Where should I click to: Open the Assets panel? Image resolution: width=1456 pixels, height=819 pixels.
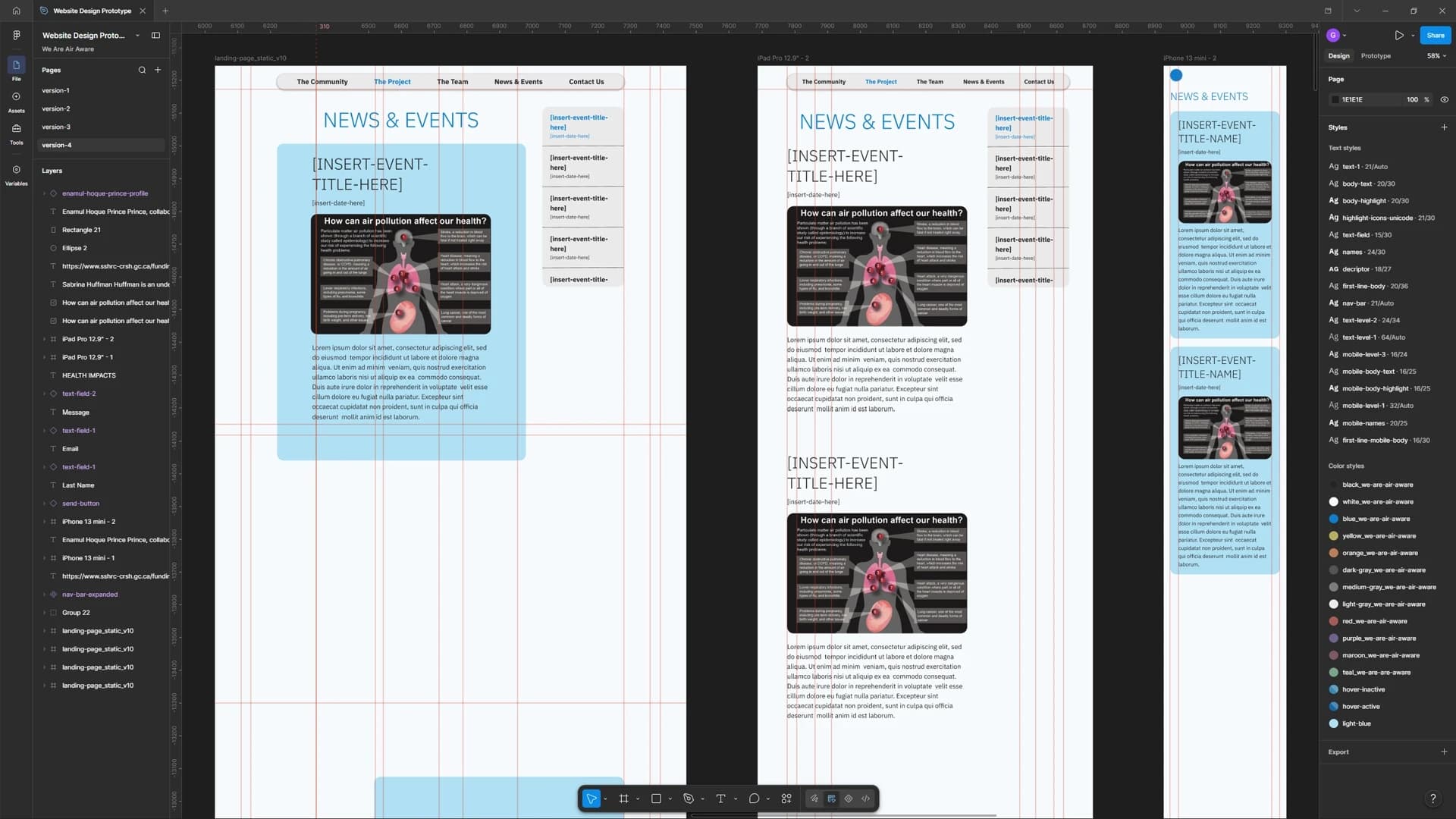pos(16,102)
